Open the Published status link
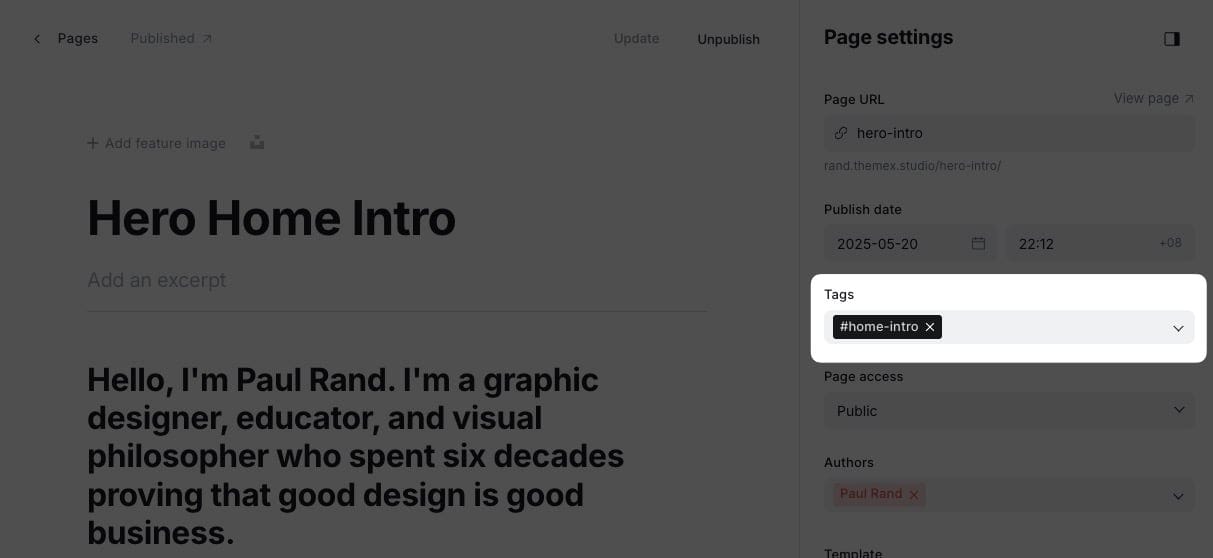This screenshot has width=1213, height=558. [x=171, y=39]
